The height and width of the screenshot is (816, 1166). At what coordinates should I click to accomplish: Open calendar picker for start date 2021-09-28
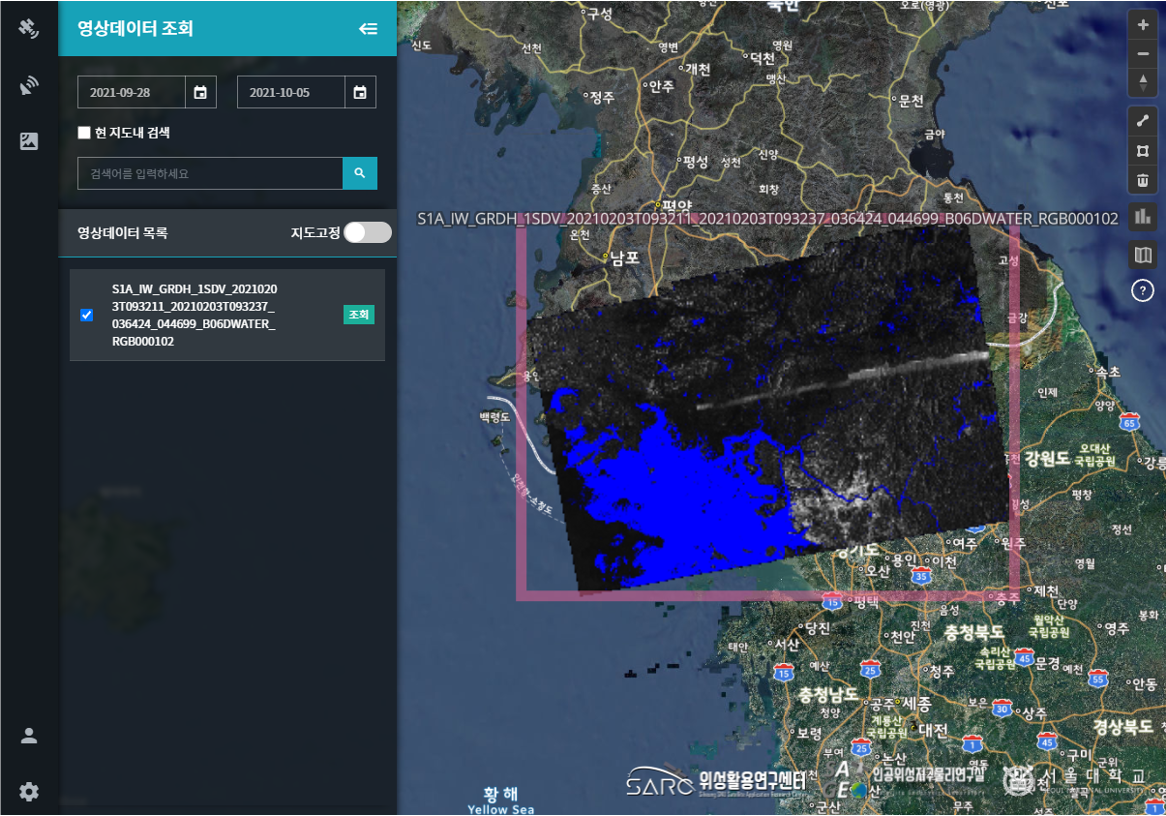coord(200,92)
